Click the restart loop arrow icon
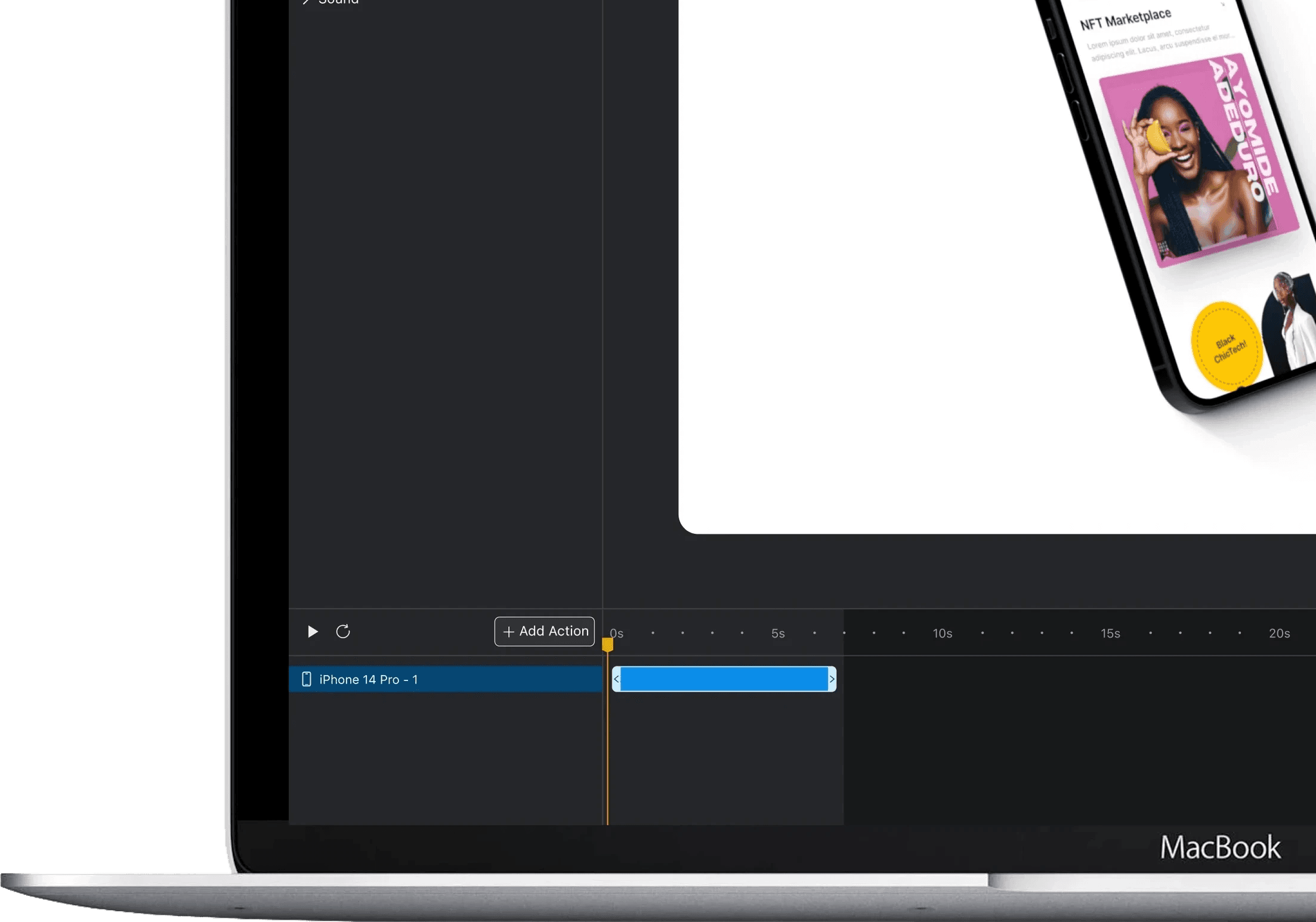Image resolution: width=1316 pixels, height=922 pixels. 342,631
